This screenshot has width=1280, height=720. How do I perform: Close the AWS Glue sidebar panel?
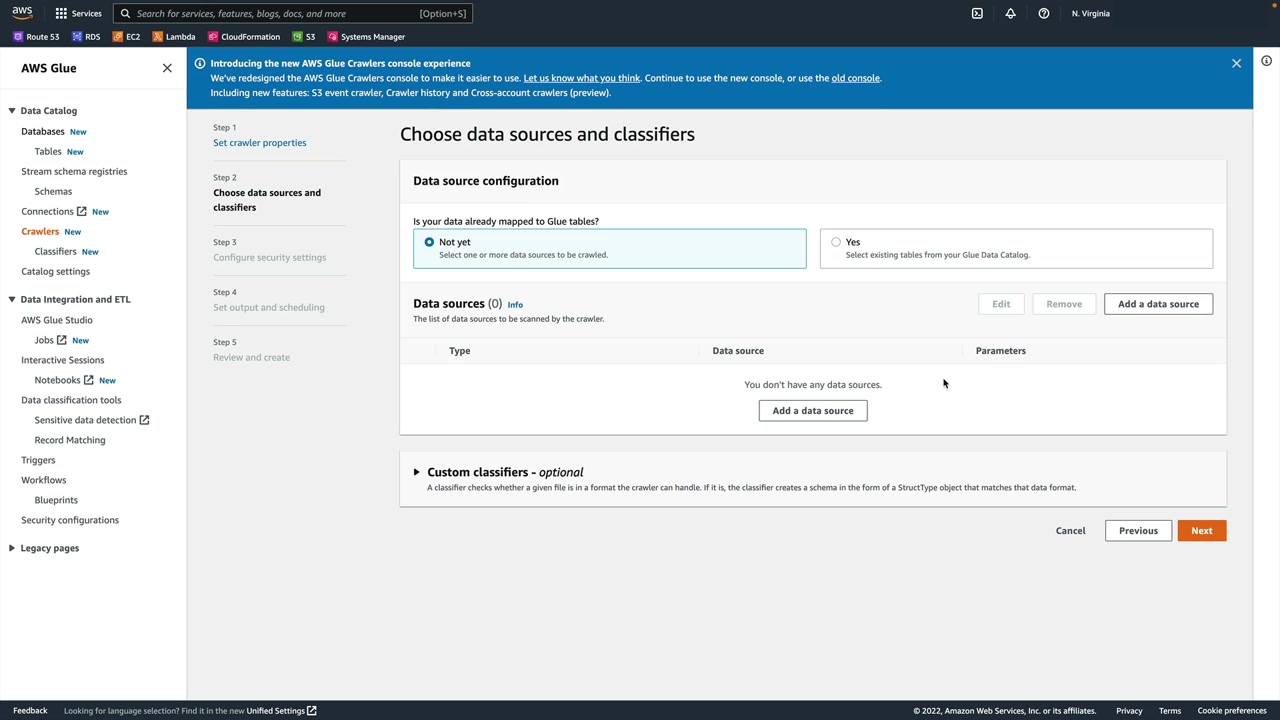pyautogui.click(x=167, y=68)
